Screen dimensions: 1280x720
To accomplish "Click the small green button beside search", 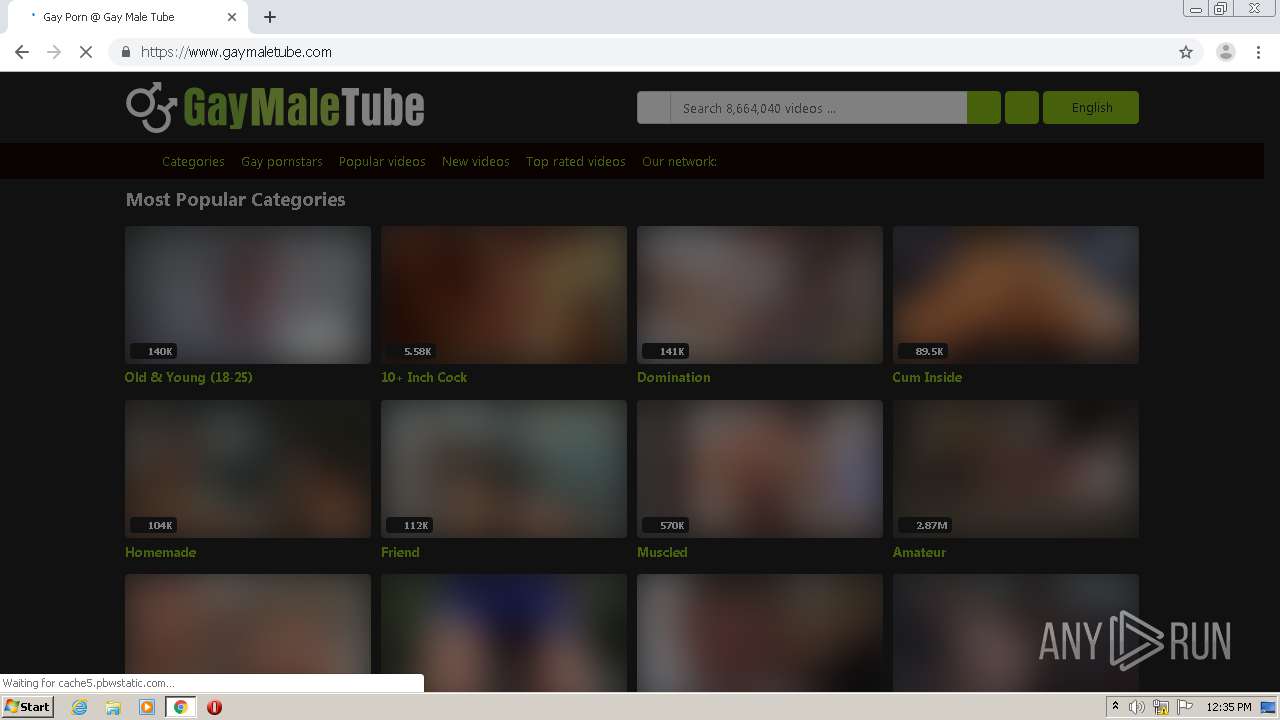I will pyautogui.click(x=1022, y=108).
